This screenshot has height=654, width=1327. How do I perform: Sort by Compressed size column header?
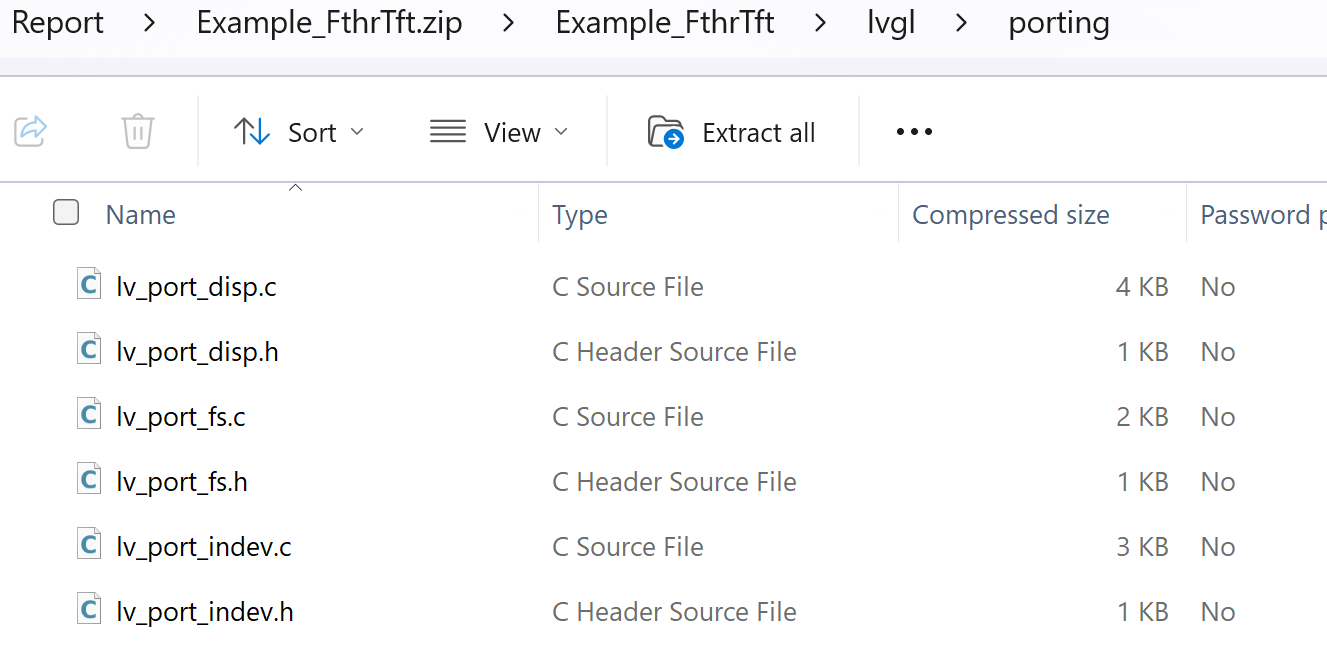tap(1010, 215)
